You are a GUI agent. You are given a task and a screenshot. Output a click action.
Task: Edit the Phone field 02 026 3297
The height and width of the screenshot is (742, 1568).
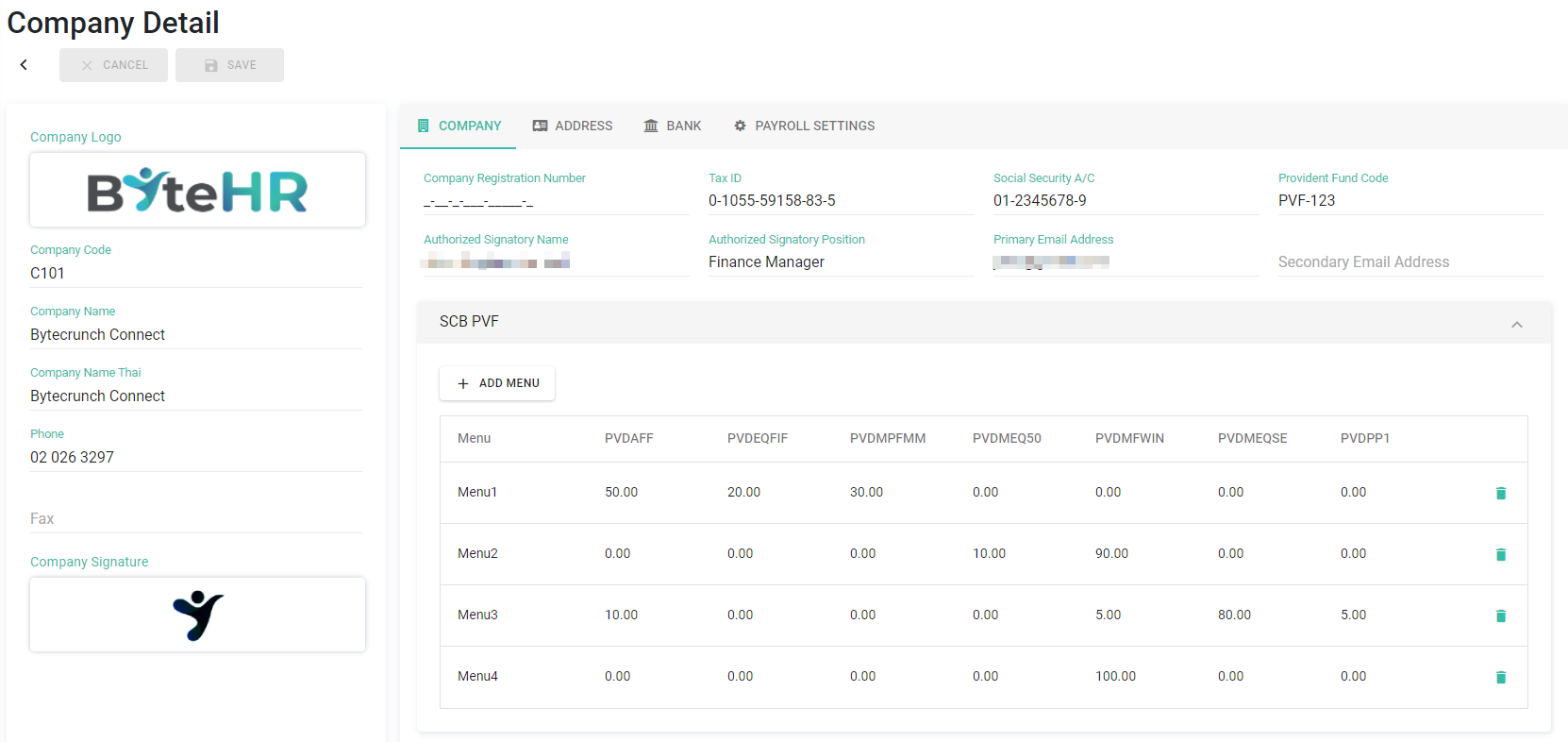(196, 458)
